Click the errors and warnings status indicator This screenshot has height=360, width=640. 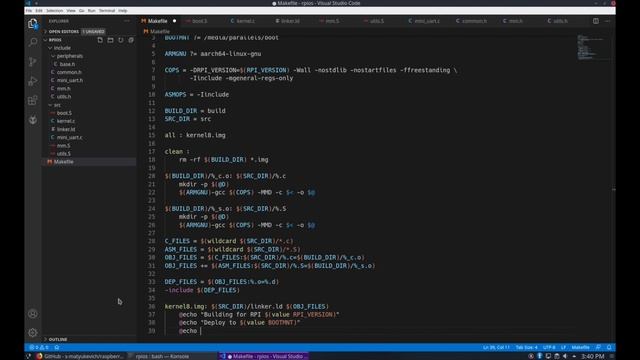tap(39, 347)
